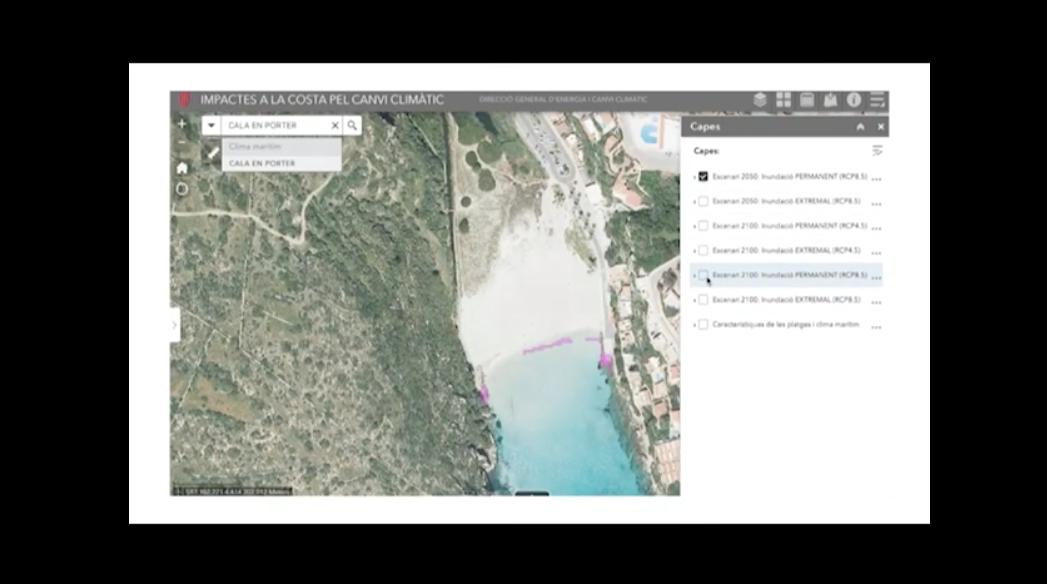1047x584 pixels.
Task: Open the basemap gallery grid icon
Action: point(783,100)
